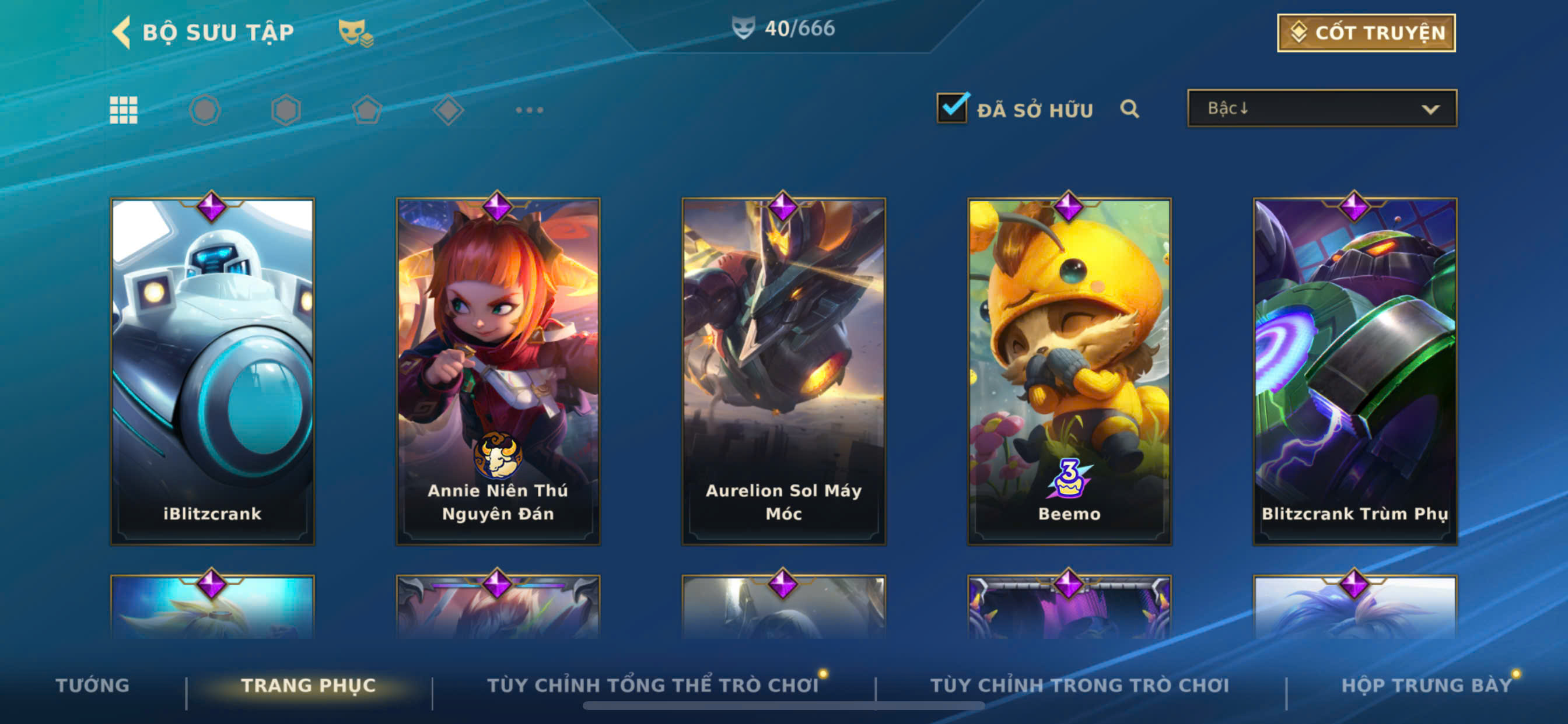Switch to Tùy Chỉnh Tổng Thể Trò Chơi tab
This screenshot has height=724, width=1568.
[x=653, y=685]
